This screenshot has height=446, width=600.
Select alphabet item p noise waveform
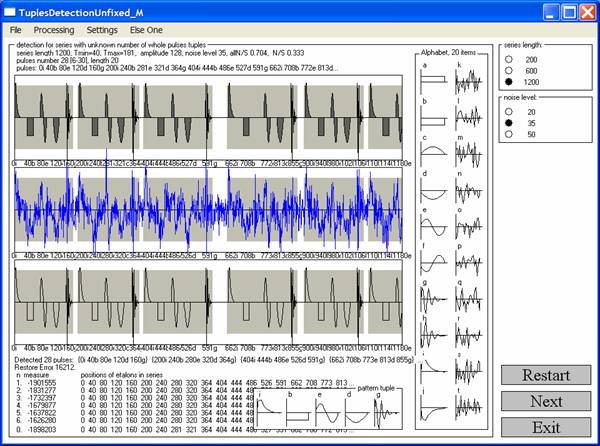tap(468, 263)
